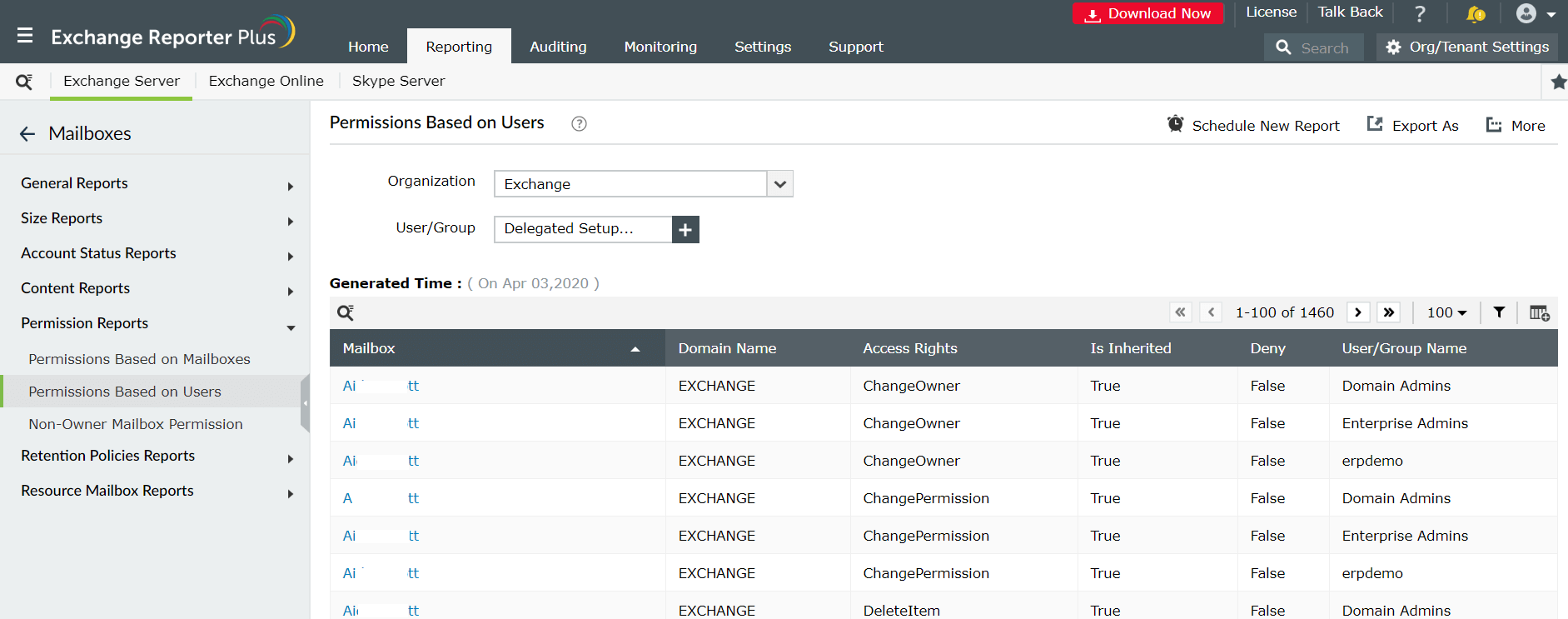Go back from Mailboxes with the arrow
Screen dimensions: 1568x619
[27, 134]
